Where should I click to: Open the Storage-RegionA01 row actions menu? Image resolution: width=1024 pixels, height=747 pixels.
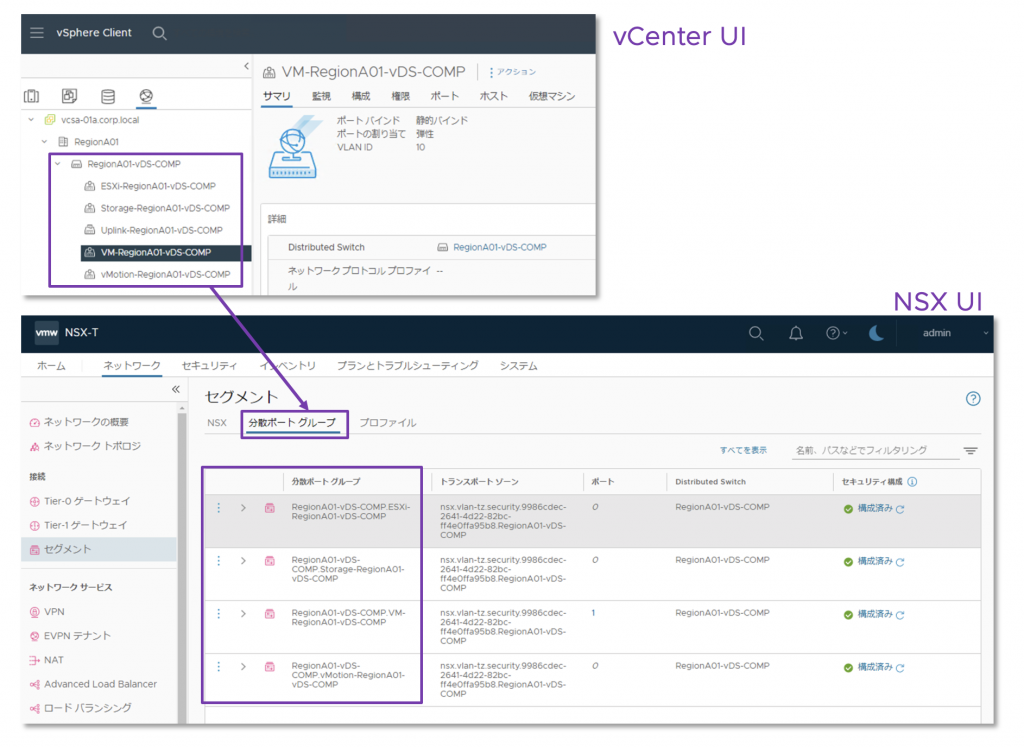click(219, 561)
